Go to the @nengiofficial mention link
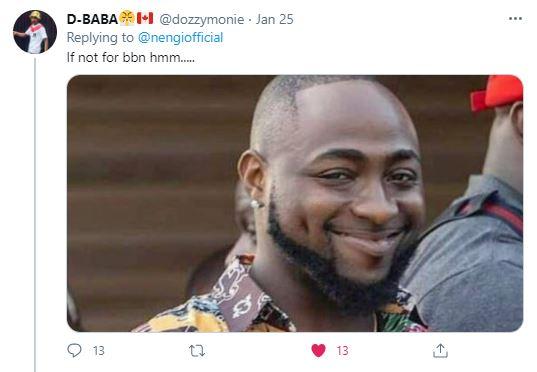This screenshot has height=372, width=537. click(x=180, y=37)
